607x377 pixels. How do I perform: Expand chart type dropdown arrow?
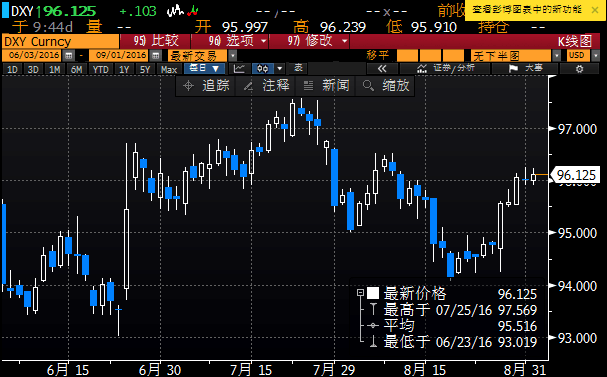pos(280,69)
